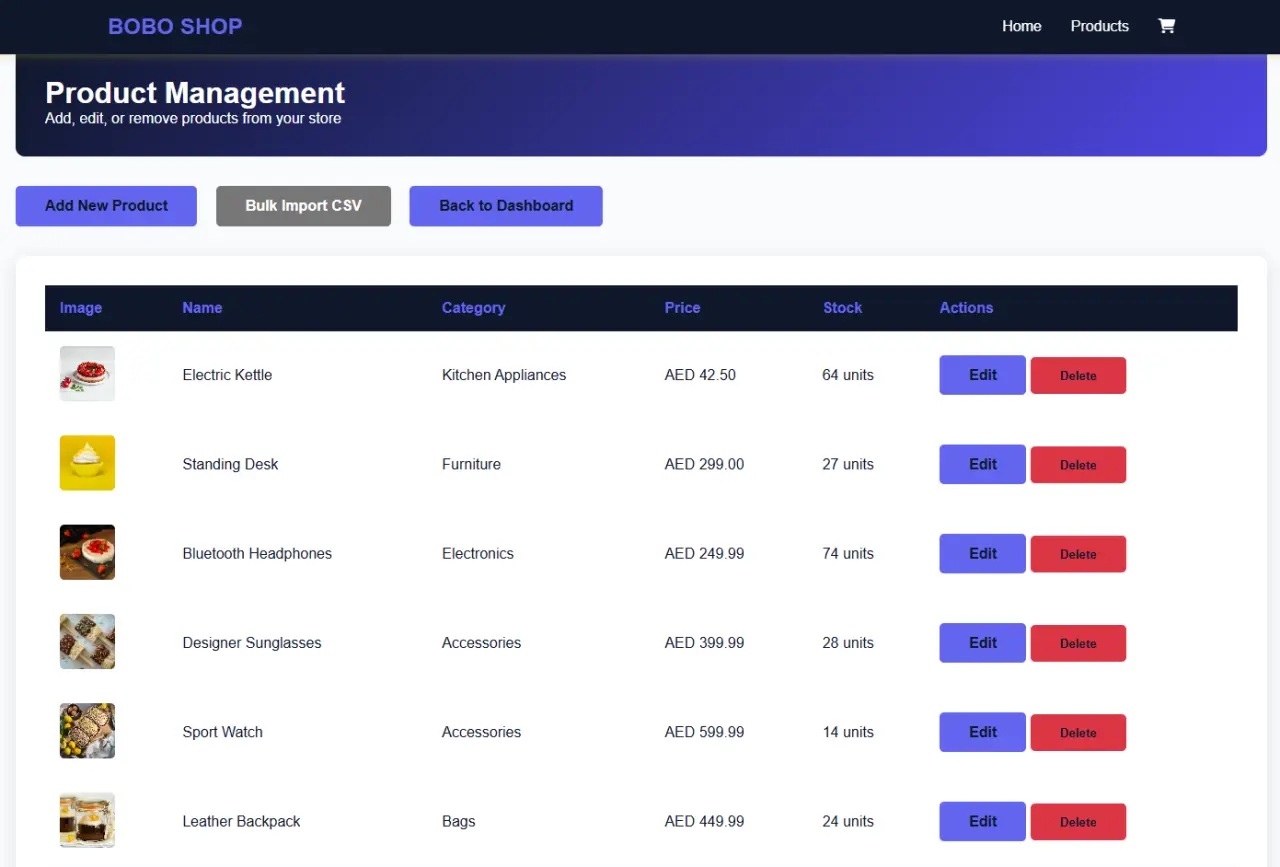Screen dimensions: 1280x867
Task: Open the Standing Desk thumbnail image
Action: click(x=87, y=463)
